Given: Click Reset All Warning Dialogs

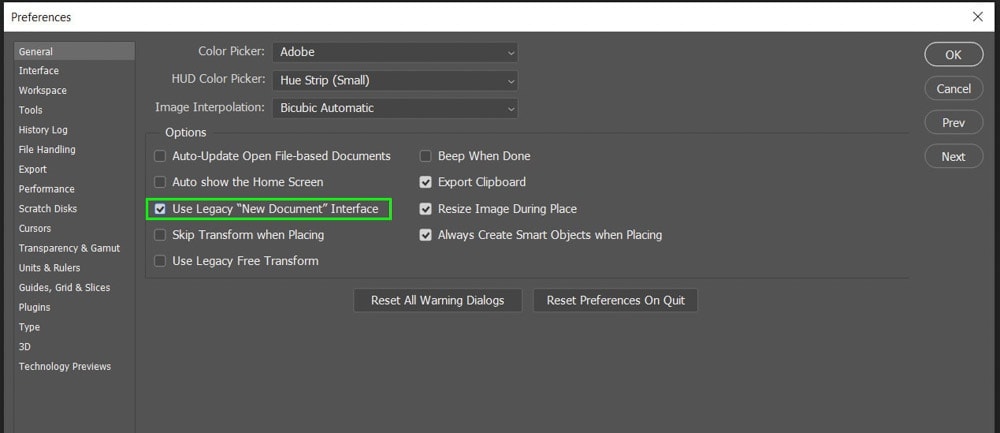Looking at the screenshot, I should [438, 300].
